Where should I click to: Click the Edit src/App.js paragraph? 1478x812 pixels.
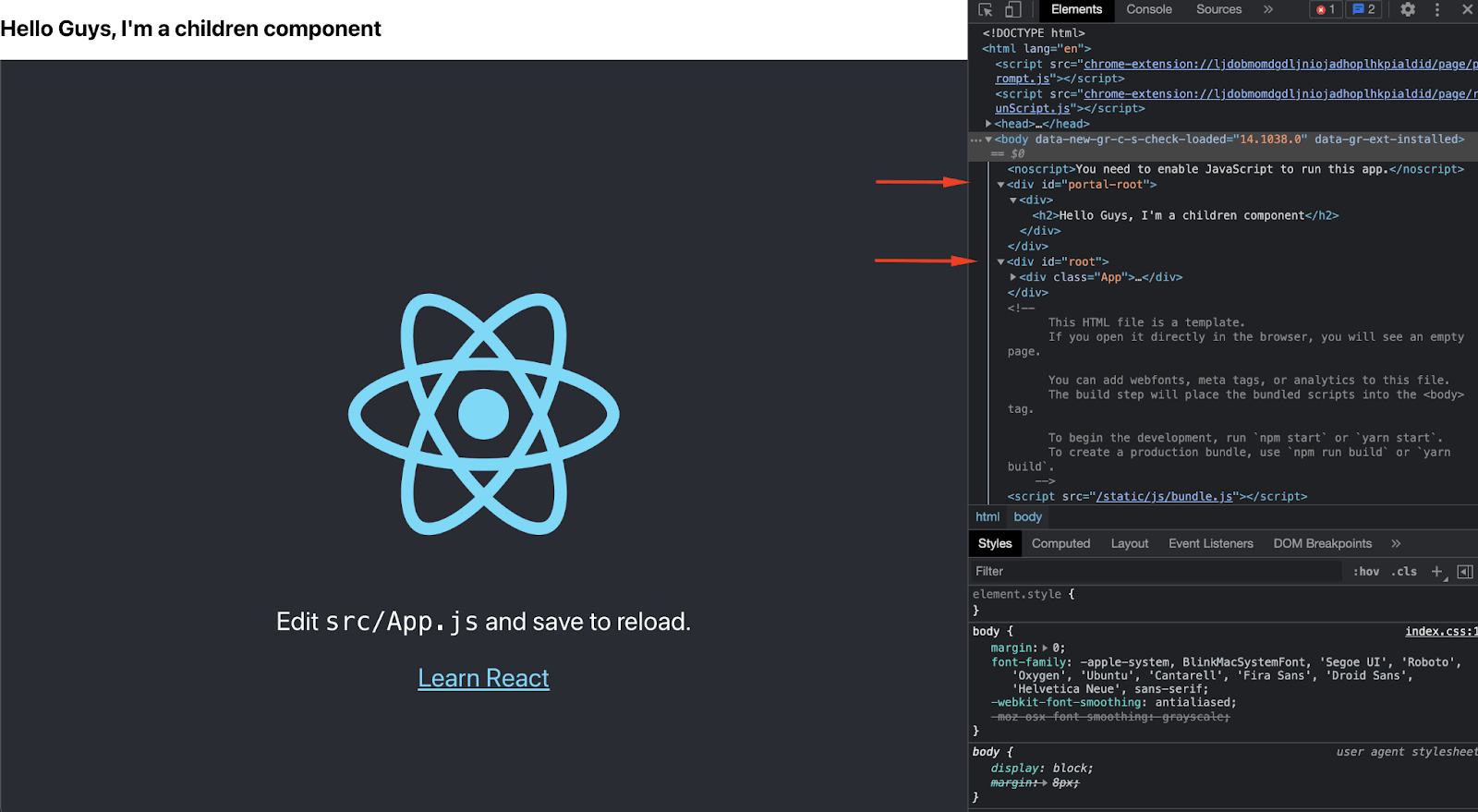coord(483,622)
